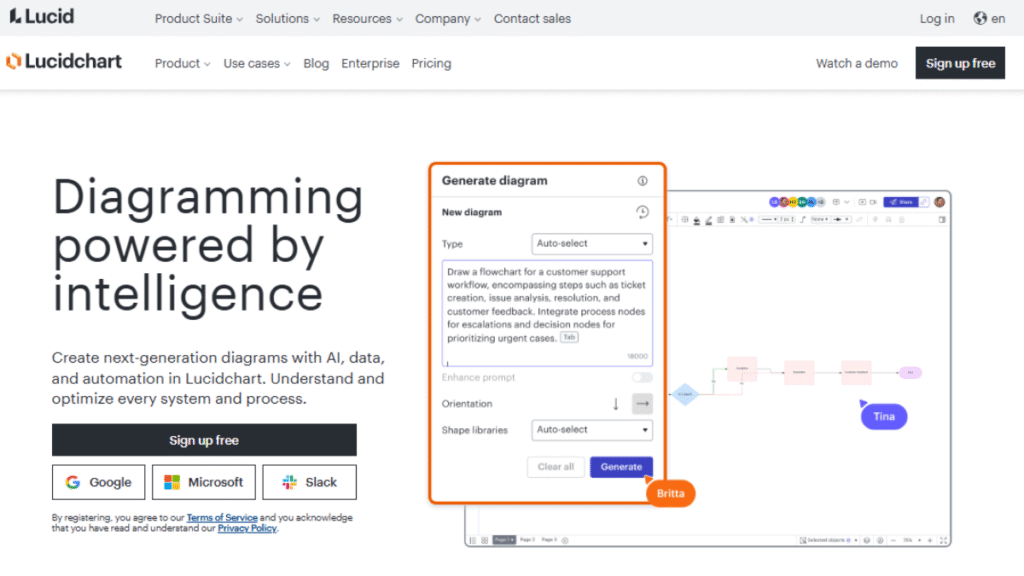Open the Type Auto-select dropdown
This screenshot has height=576, width=1024.
point(592,243)
